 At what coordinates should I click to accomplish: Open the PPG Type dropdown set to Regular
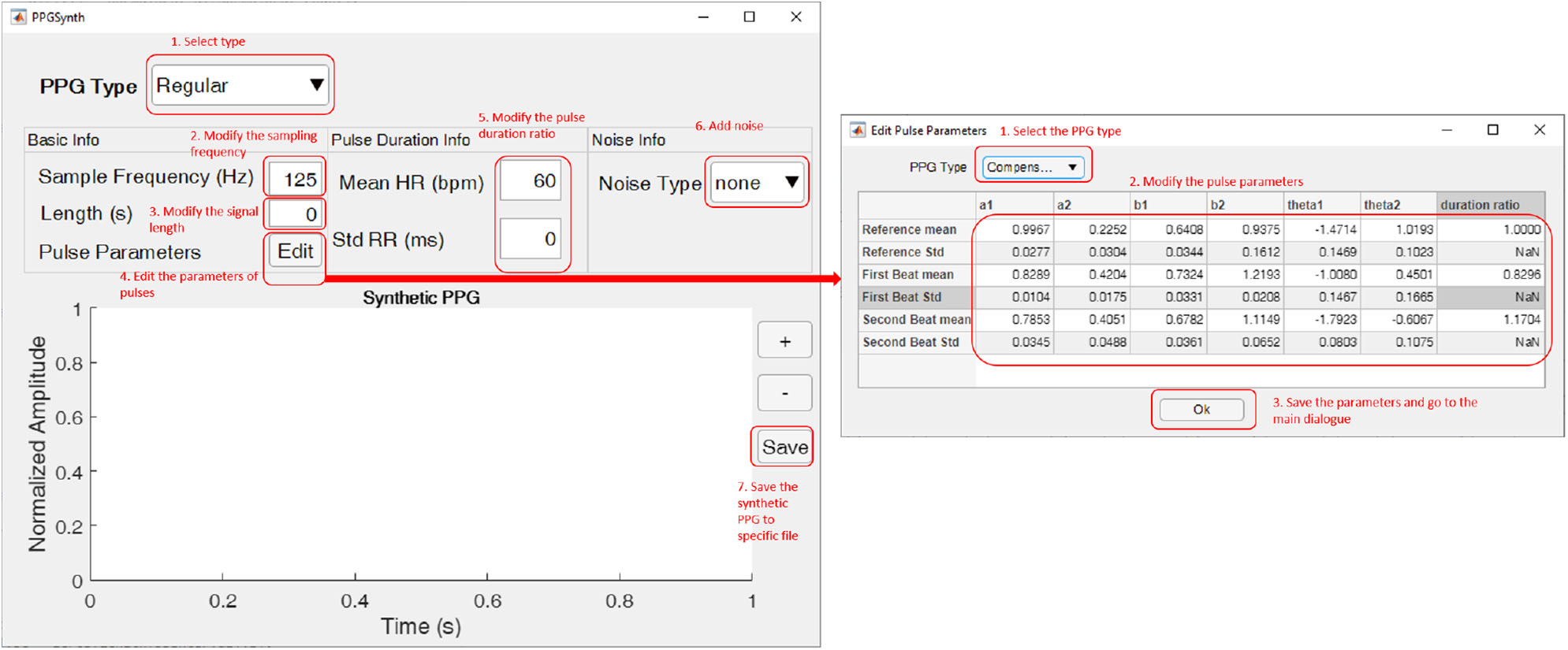click(240, 85)
